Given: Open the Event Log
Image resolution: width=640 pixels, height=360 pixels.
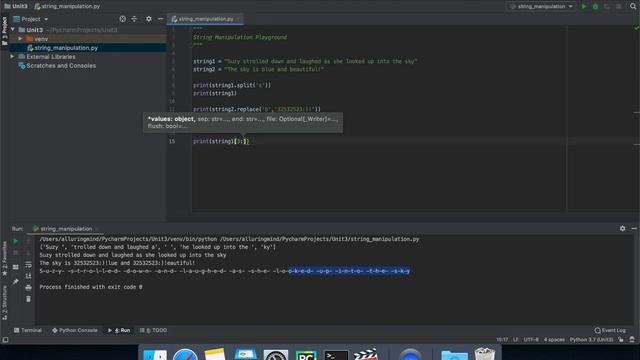Looking at the screenshot, I should (x=610, y=330).
